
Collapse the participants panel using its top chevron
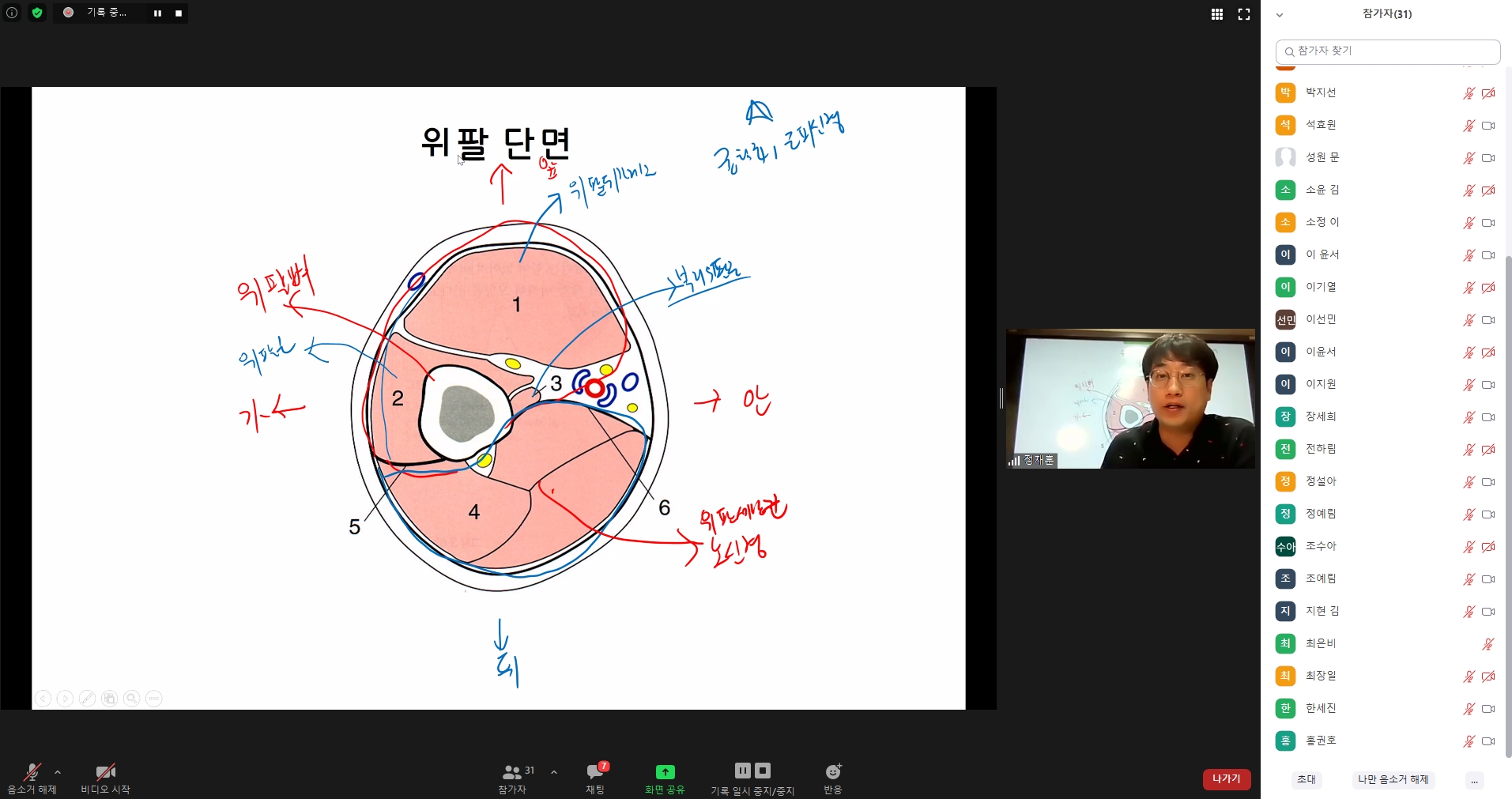pyautogui.click(x=1279, y=14)
